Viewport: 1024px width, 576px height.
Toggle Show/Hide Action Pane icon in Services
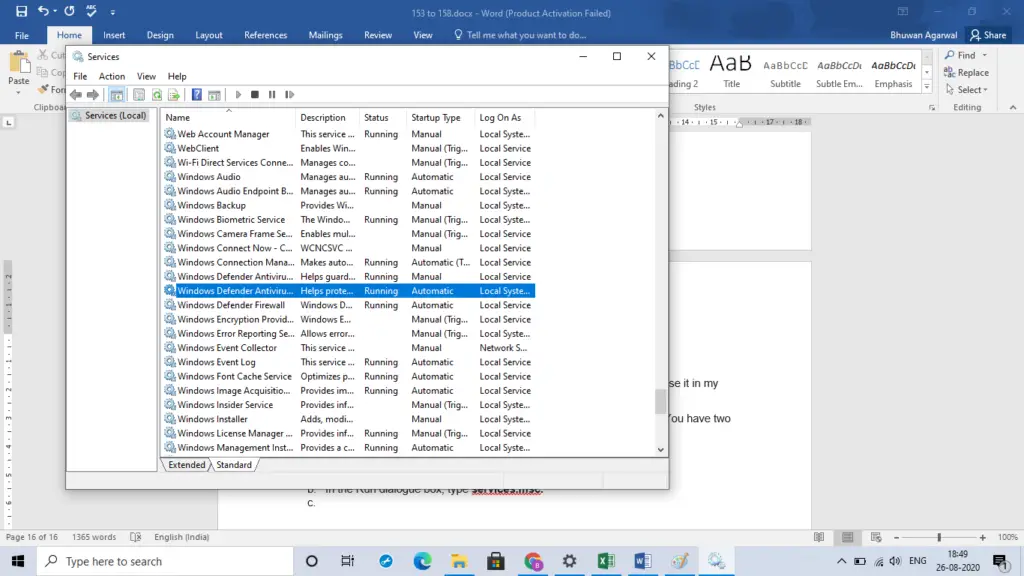(214, 95)
